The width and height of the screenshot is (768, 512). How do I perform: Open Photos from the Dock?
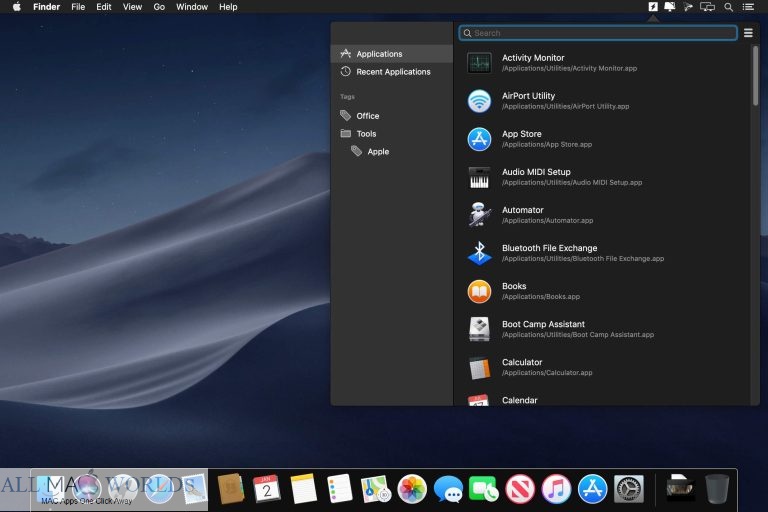click(x=412, y=488)
